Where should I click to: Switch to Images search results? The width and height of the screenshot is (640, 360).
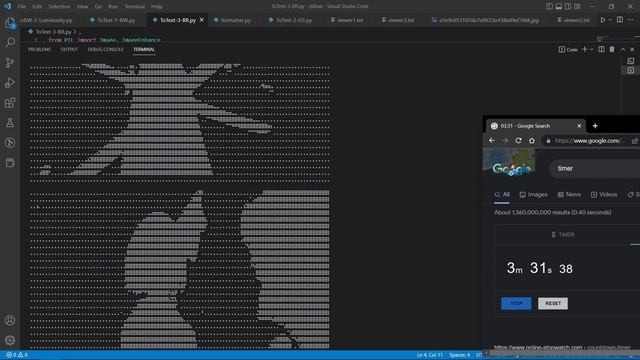pos(533,195)
